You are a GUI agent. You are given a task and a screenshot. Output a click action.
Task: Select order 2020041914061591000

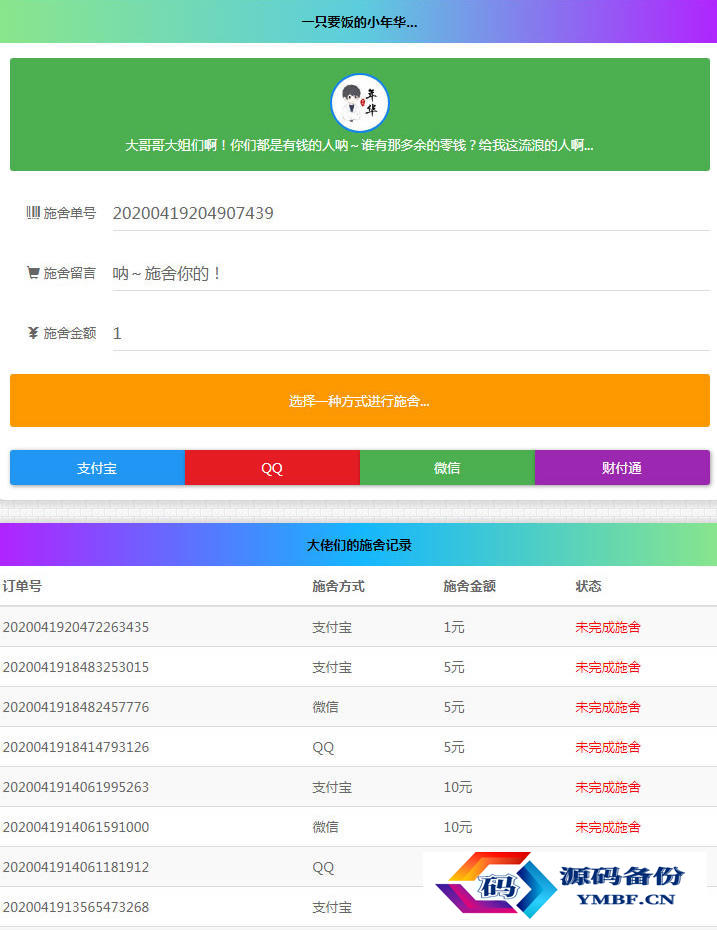(x=76, y=827)
